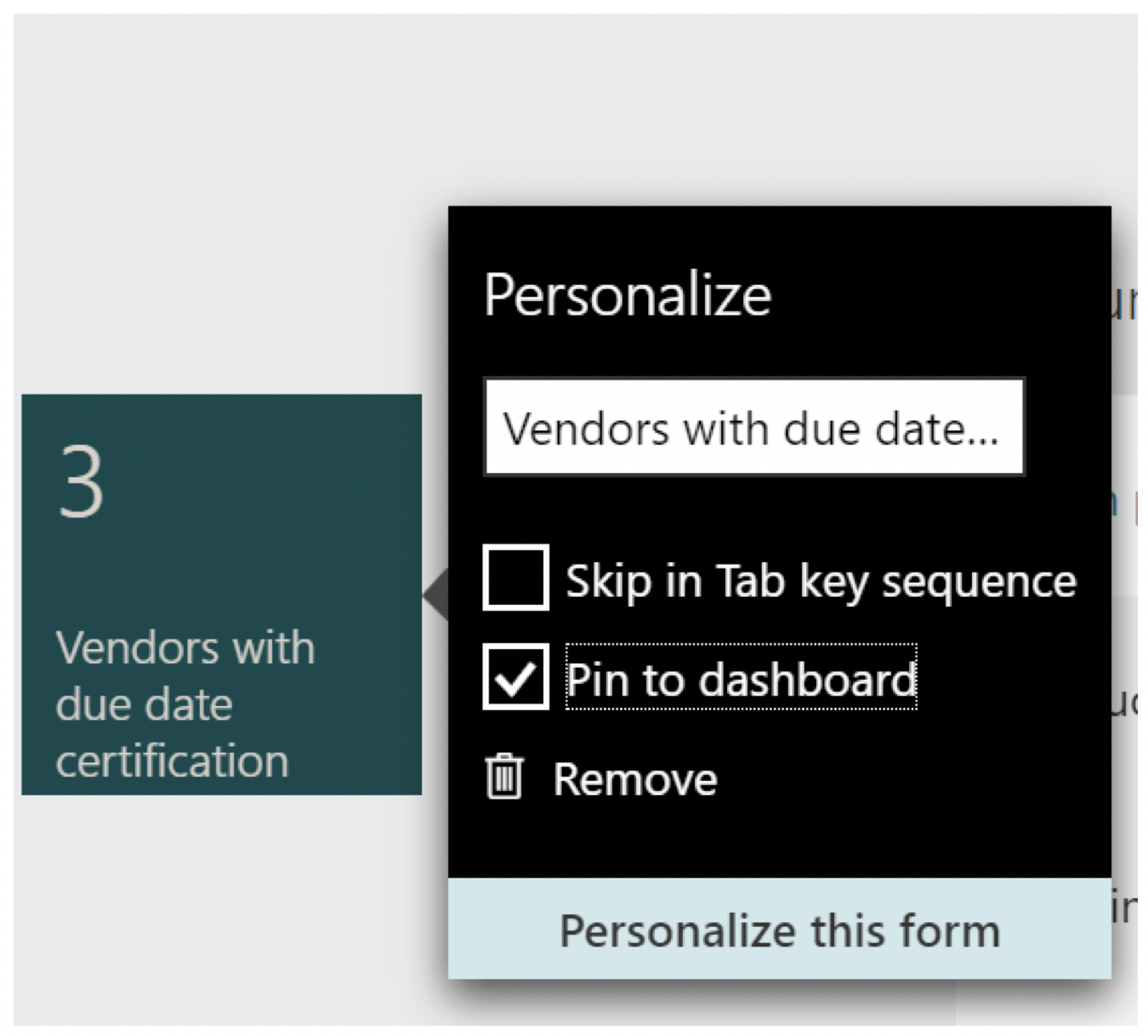The image size is (1148, 1036).
Task: Click the Skip in Tab key sequence label
Action: pos(821,582)
